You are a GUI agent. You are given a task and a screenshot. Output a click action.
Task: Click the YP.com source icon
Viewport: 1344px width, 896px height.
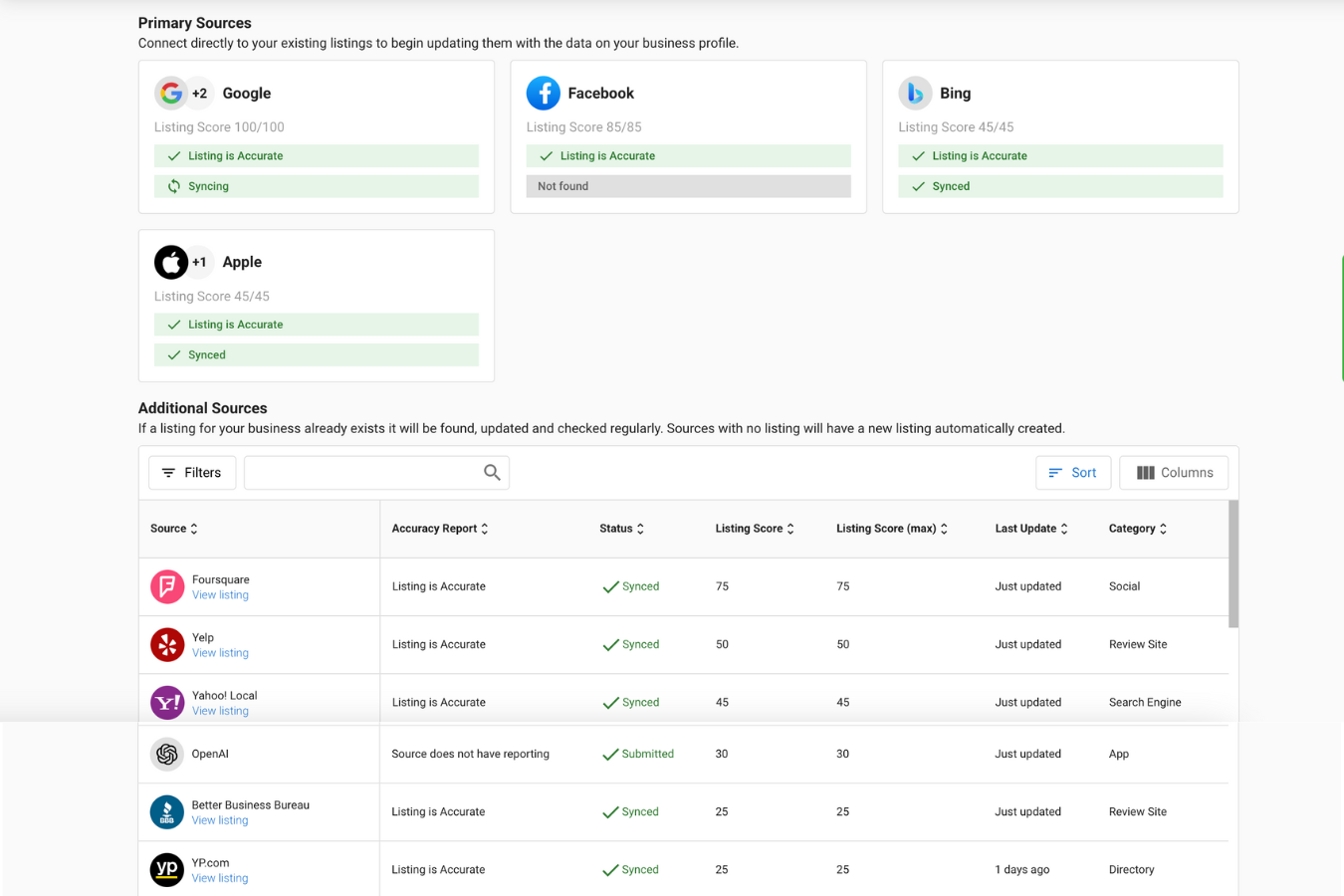pyautogui.click(x=167, y=869)
